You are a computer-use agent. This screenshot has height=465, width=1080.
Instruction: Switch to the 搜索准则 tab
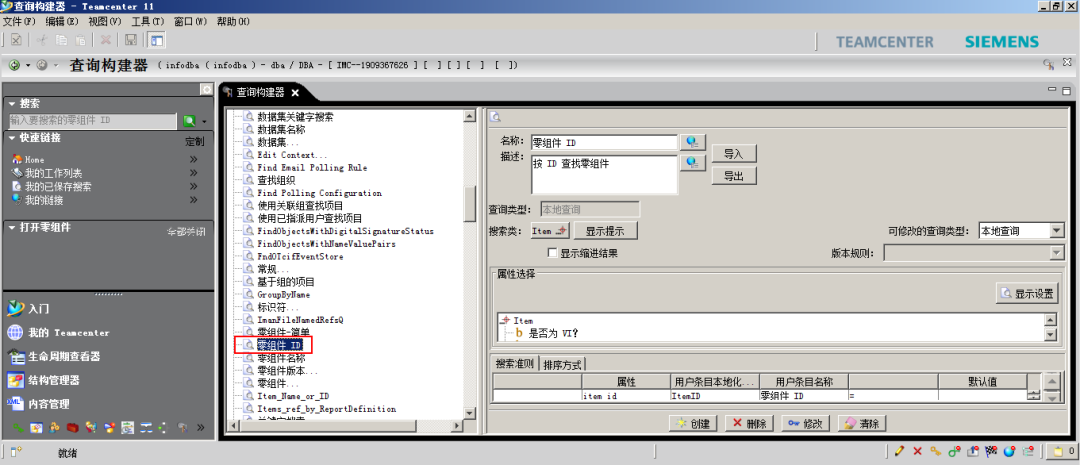point(515,364)
